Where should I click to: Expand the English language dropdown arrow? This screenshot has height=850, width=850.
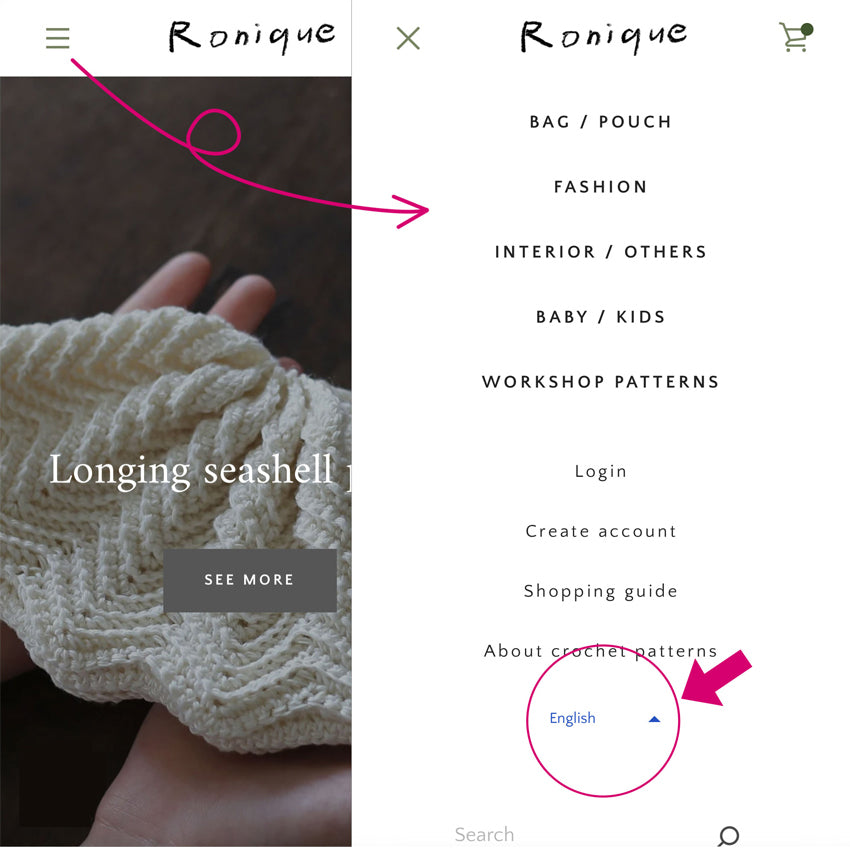click(654, 719)
